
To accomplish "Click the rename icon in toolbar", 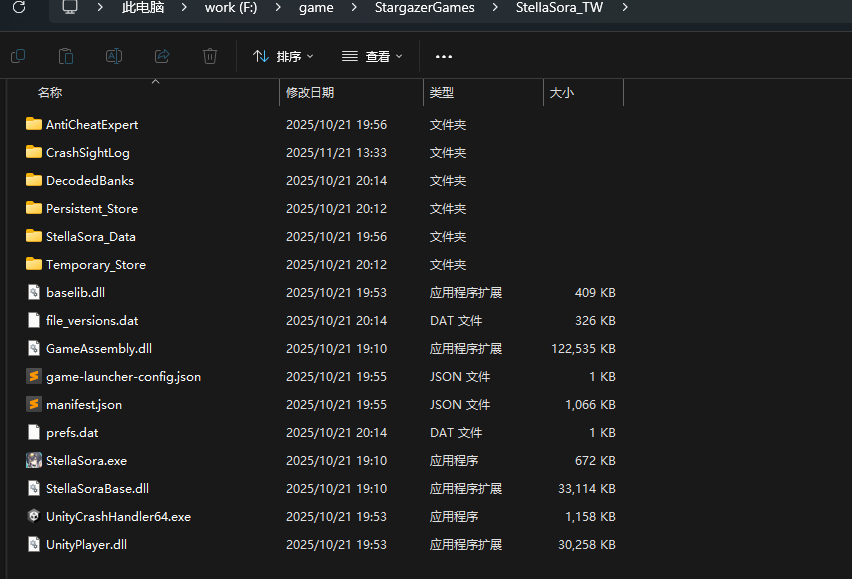I will [114, 56].
